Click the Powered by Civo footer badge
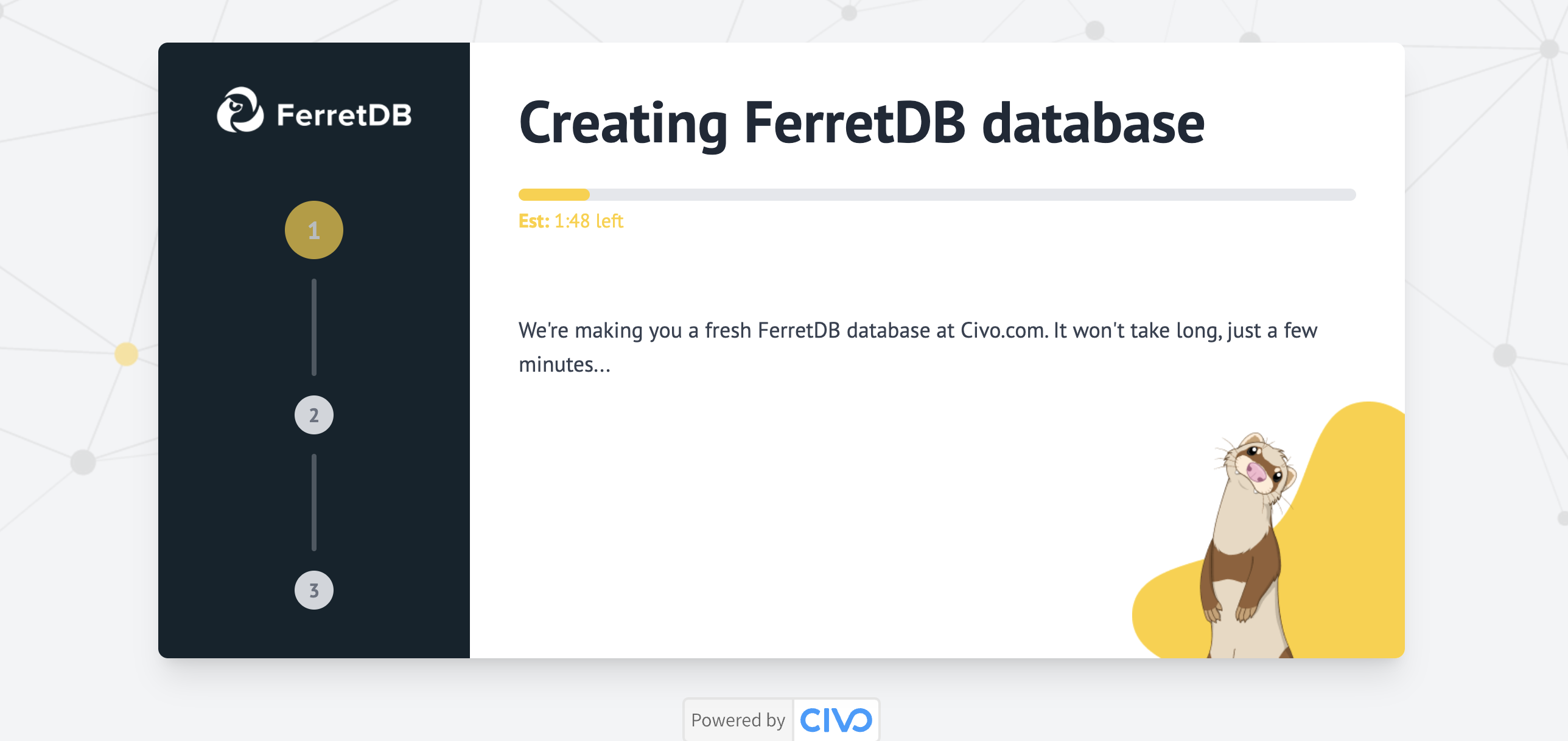1568x741 pixels. point(782,720)
